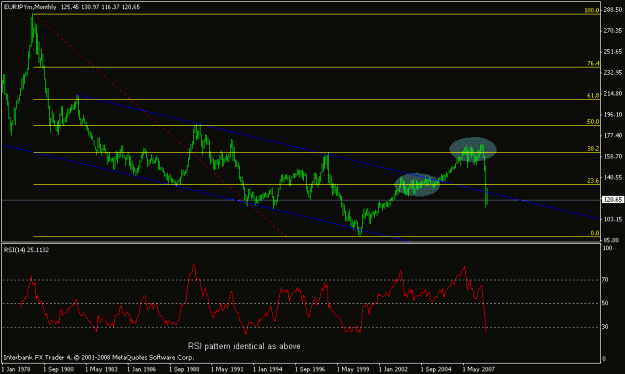The image size is (625, 374).
Task: Select the 23.6 Fibonacci level label
Action: coord(593,181)
